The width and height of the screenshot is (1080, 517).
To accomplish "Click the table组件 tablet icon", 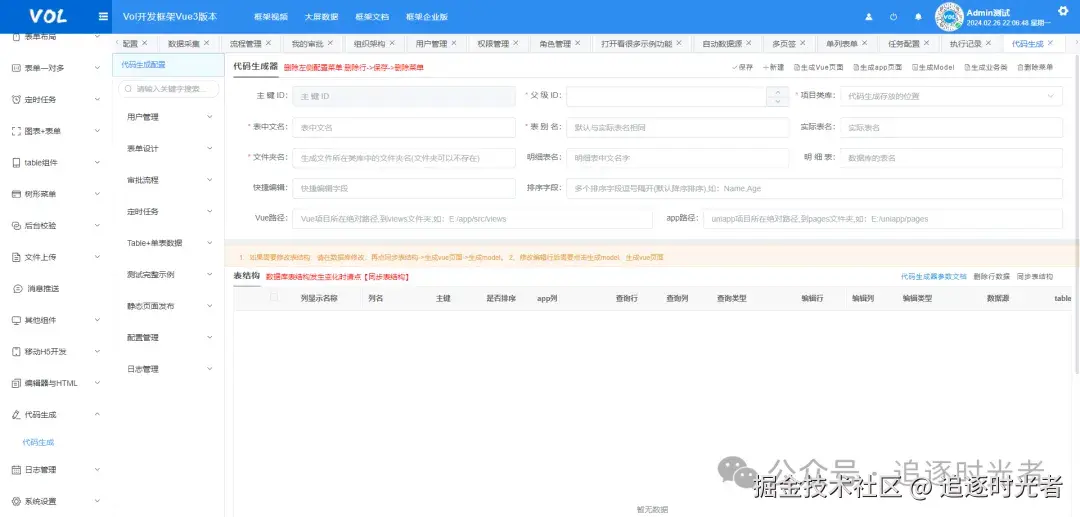I will (x=17, y=163).
